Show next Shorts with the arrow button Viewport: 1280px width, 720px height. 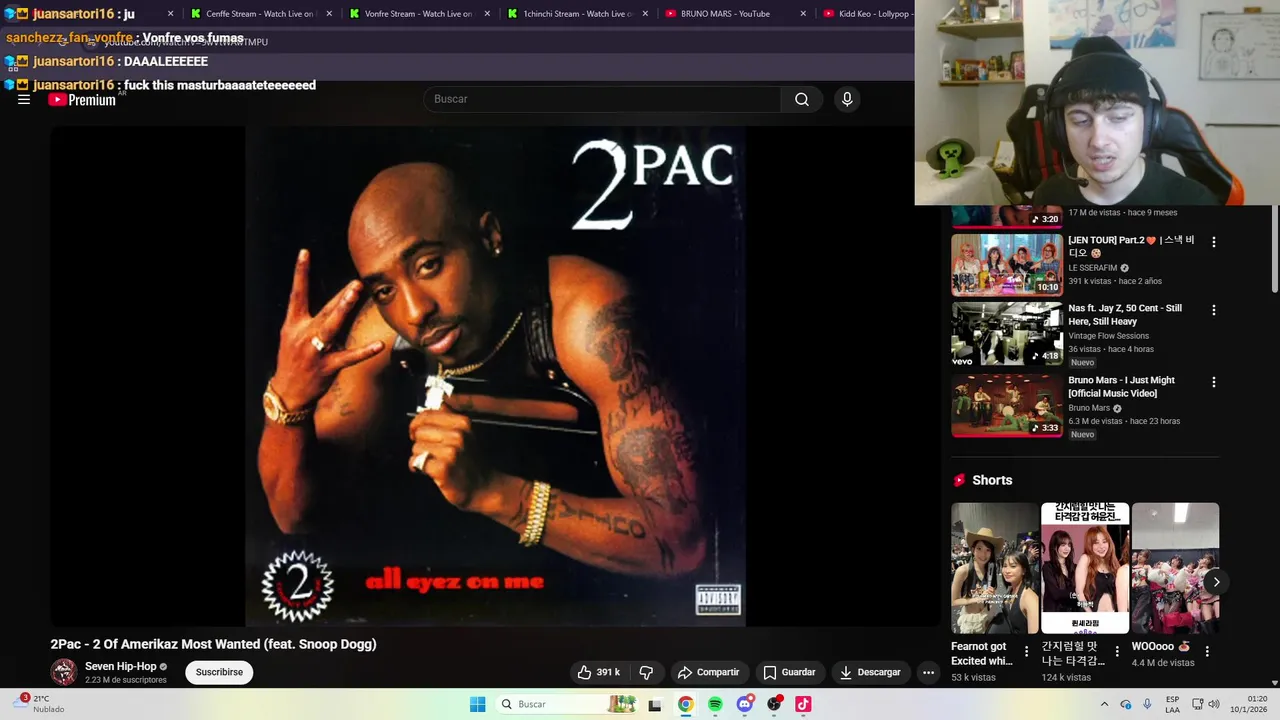[1216, 582]
